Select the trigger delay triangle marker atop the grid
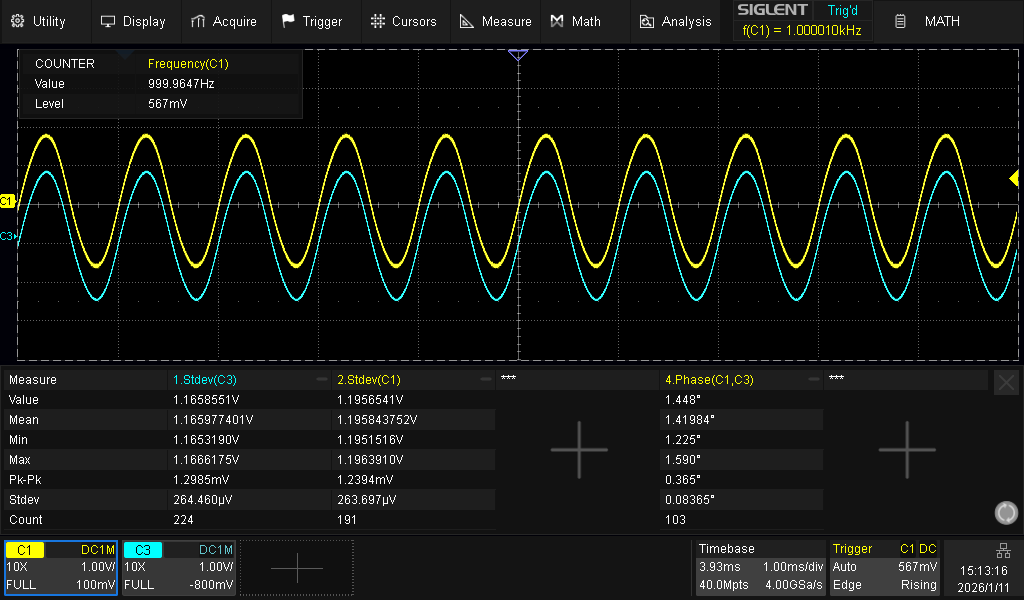Image resolution: width=1024 pixels, height=600 pixels. (x=517, y=56)
